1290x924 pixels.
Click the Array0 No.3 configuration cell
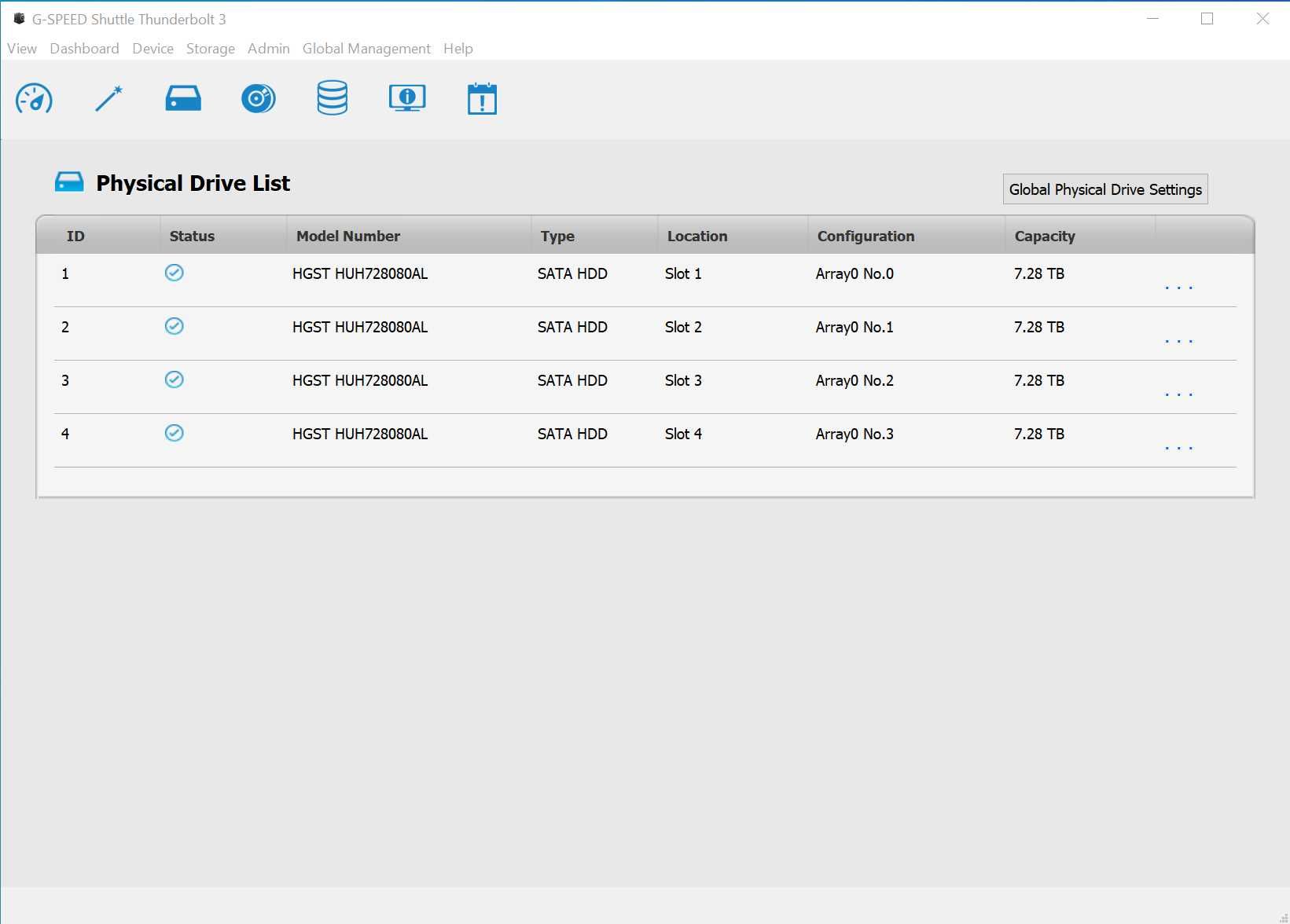pyautogui.click(x=854, y=434)
